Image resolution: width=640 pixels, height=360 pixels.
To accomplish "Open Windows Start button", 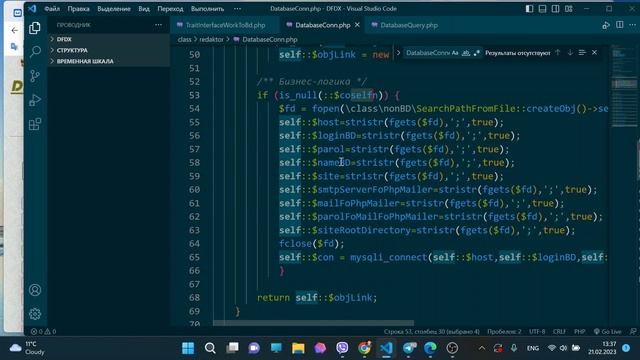I will (188, 348).
